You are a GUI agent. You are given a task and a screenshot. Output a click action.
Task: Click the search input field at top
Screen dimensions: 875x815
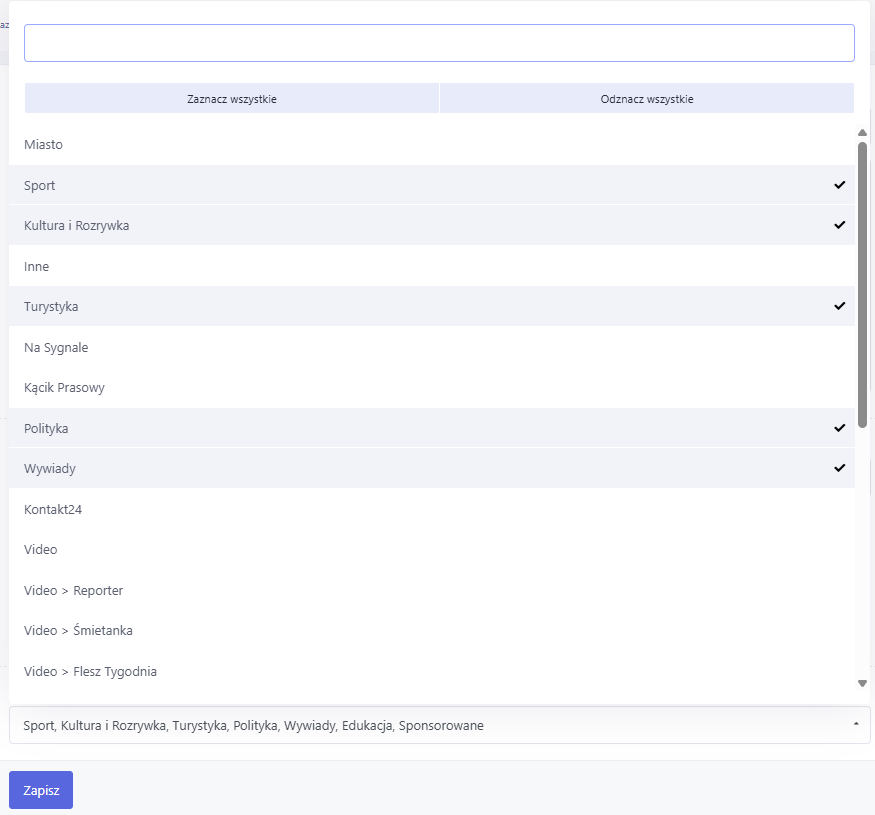439,43
